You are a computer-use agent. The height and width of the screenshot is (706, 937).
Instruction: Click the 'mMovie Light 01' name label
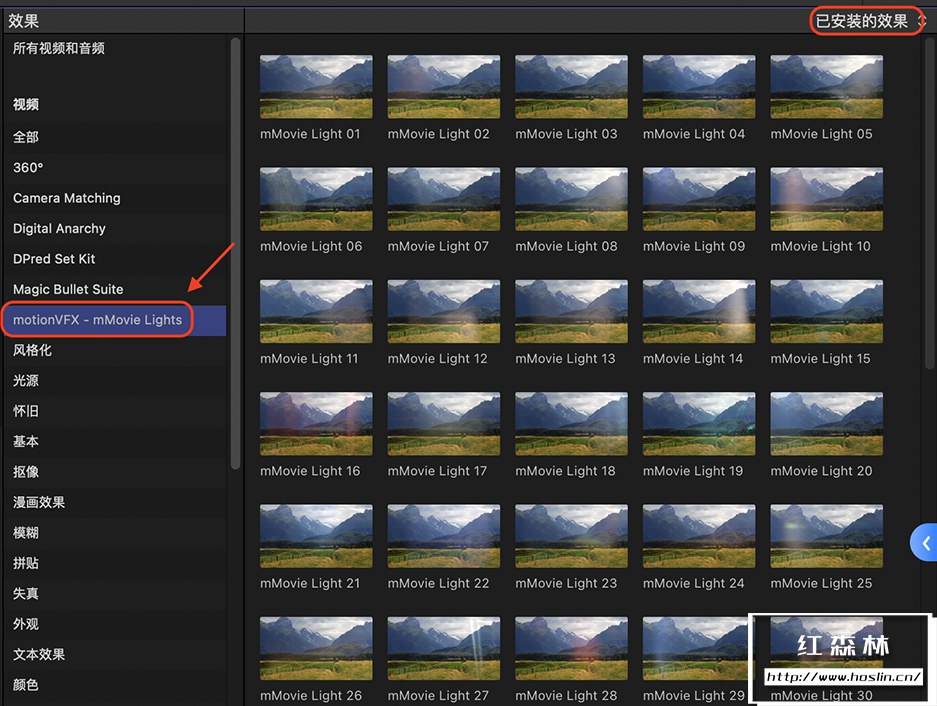[x=310, y=135]
